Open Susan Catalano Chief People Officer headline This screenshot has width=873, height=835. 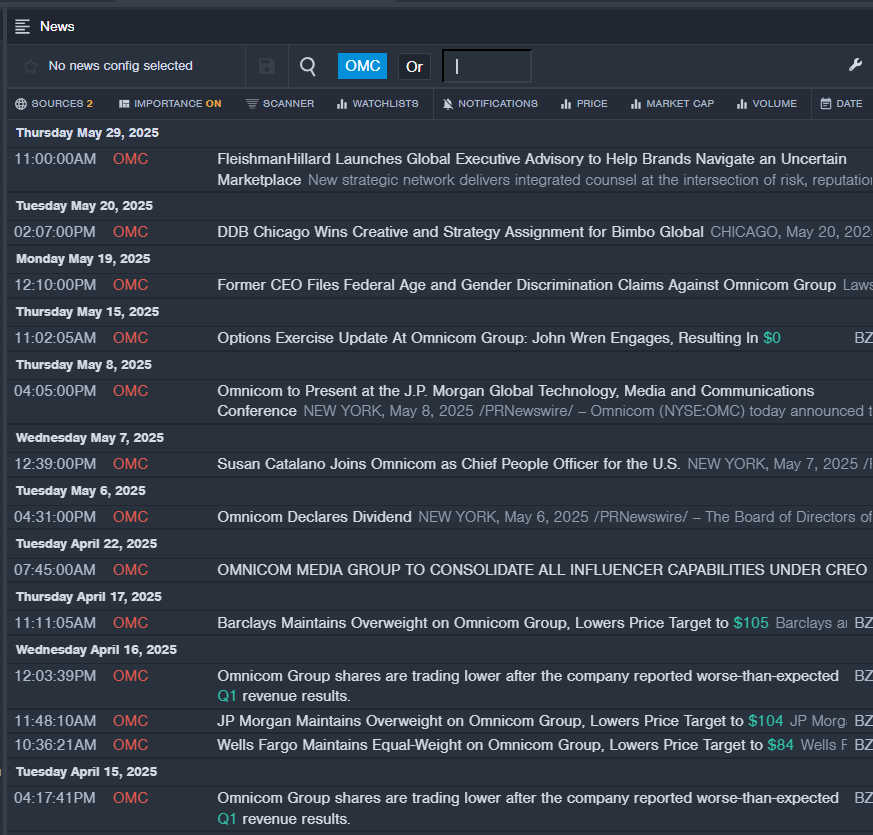pos(449,464)
